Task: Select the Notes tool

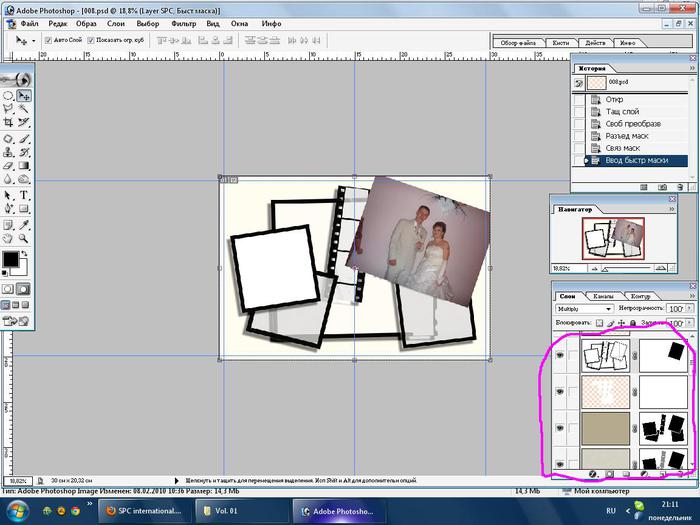Action: click(8, 225)
